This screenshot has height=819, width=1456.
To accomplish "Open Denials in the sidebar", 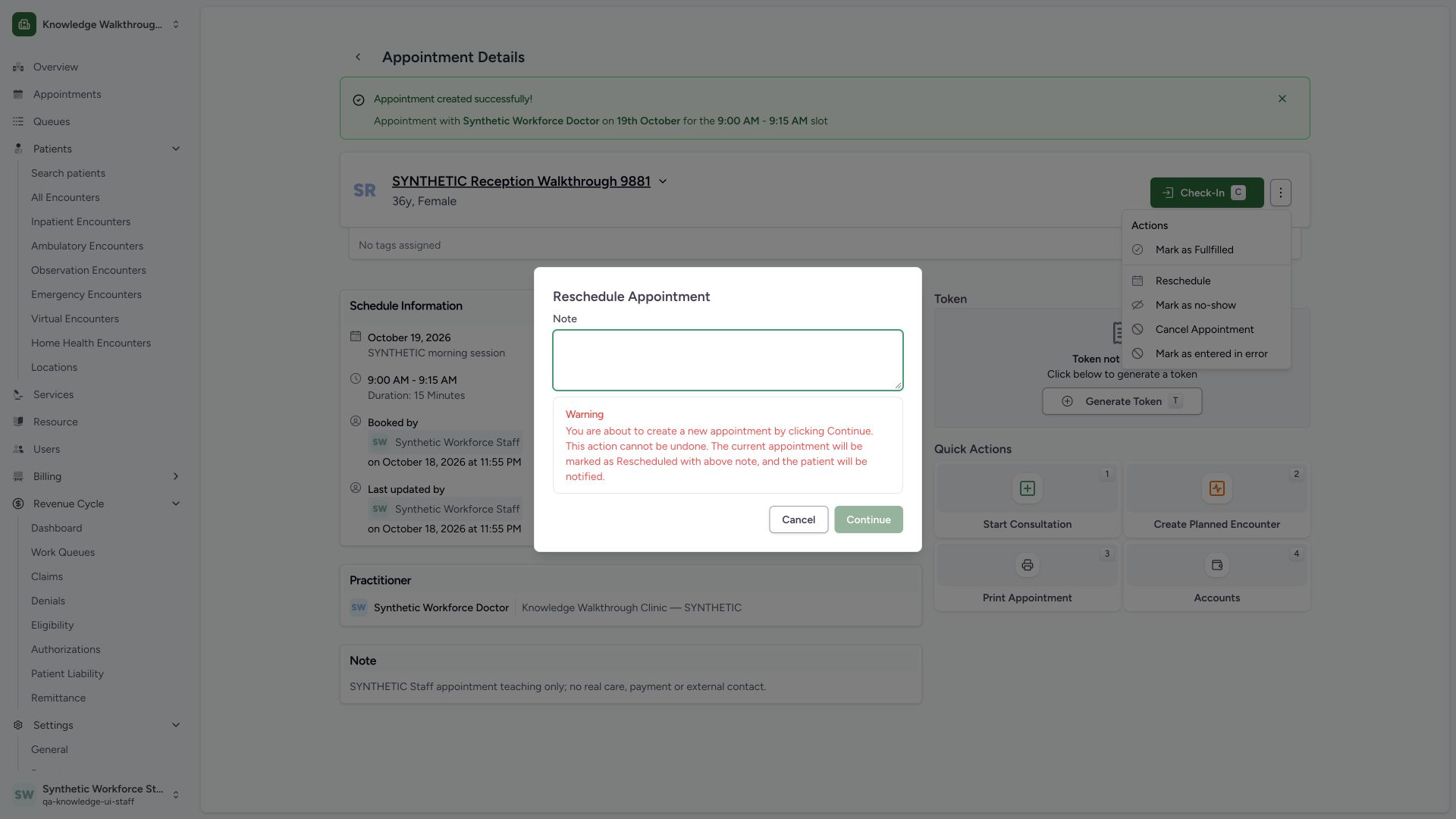I will 48,601.
